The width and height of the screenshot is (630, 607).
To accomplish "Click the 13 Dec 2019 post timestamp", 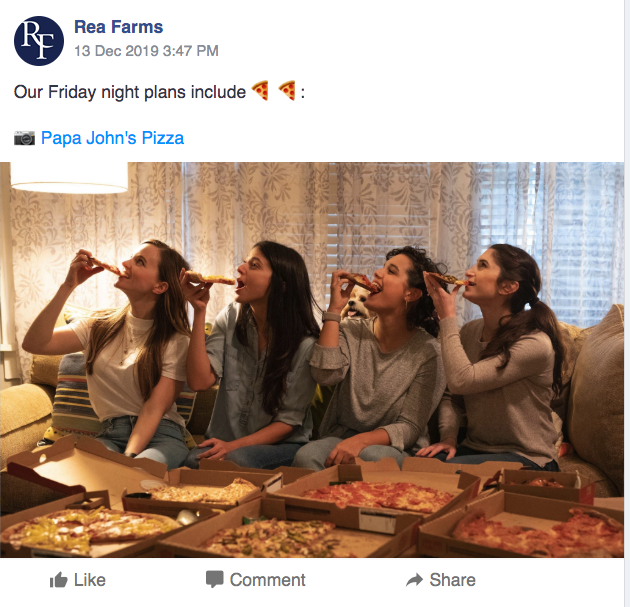I will point(146,51).
